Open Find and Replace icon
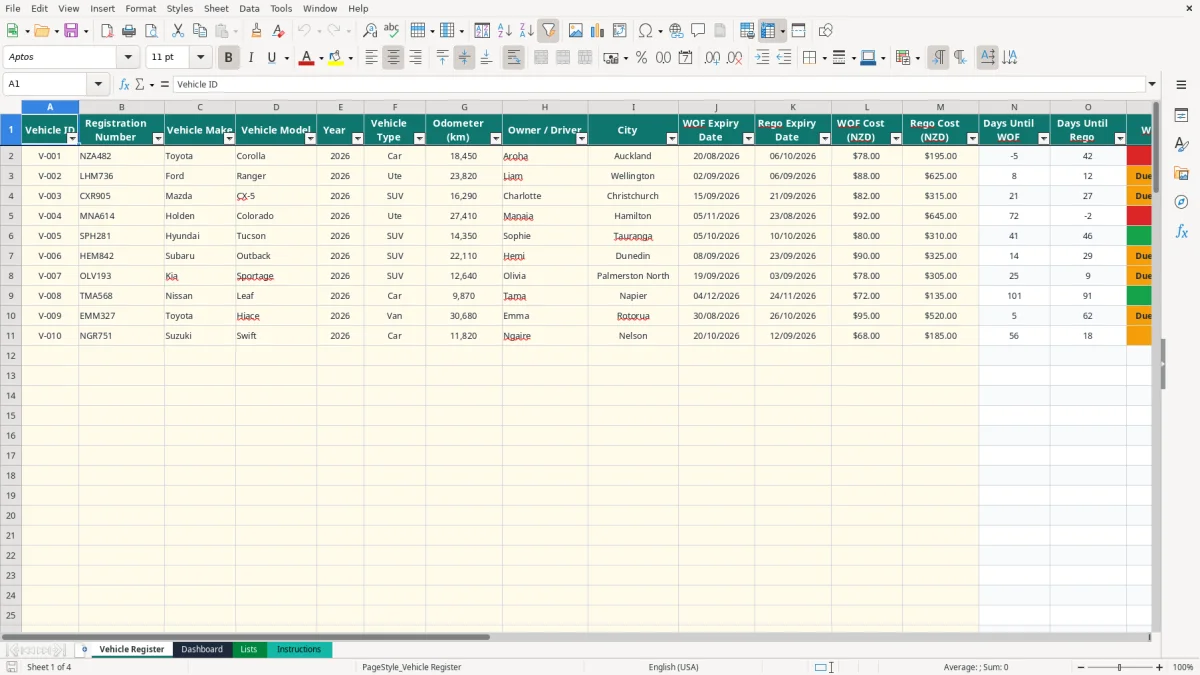The image size is (1200, 675). tap(370, 31)
